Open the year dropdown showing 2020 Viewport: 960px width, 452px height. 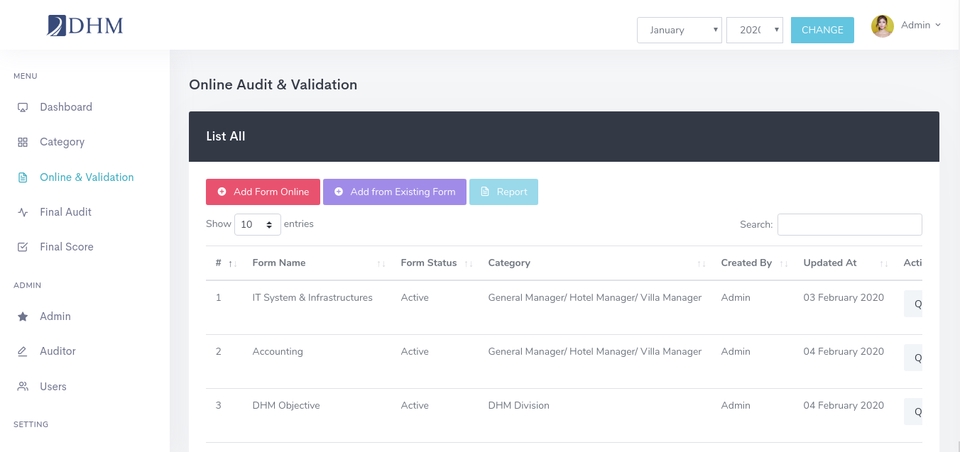point(754,30)
